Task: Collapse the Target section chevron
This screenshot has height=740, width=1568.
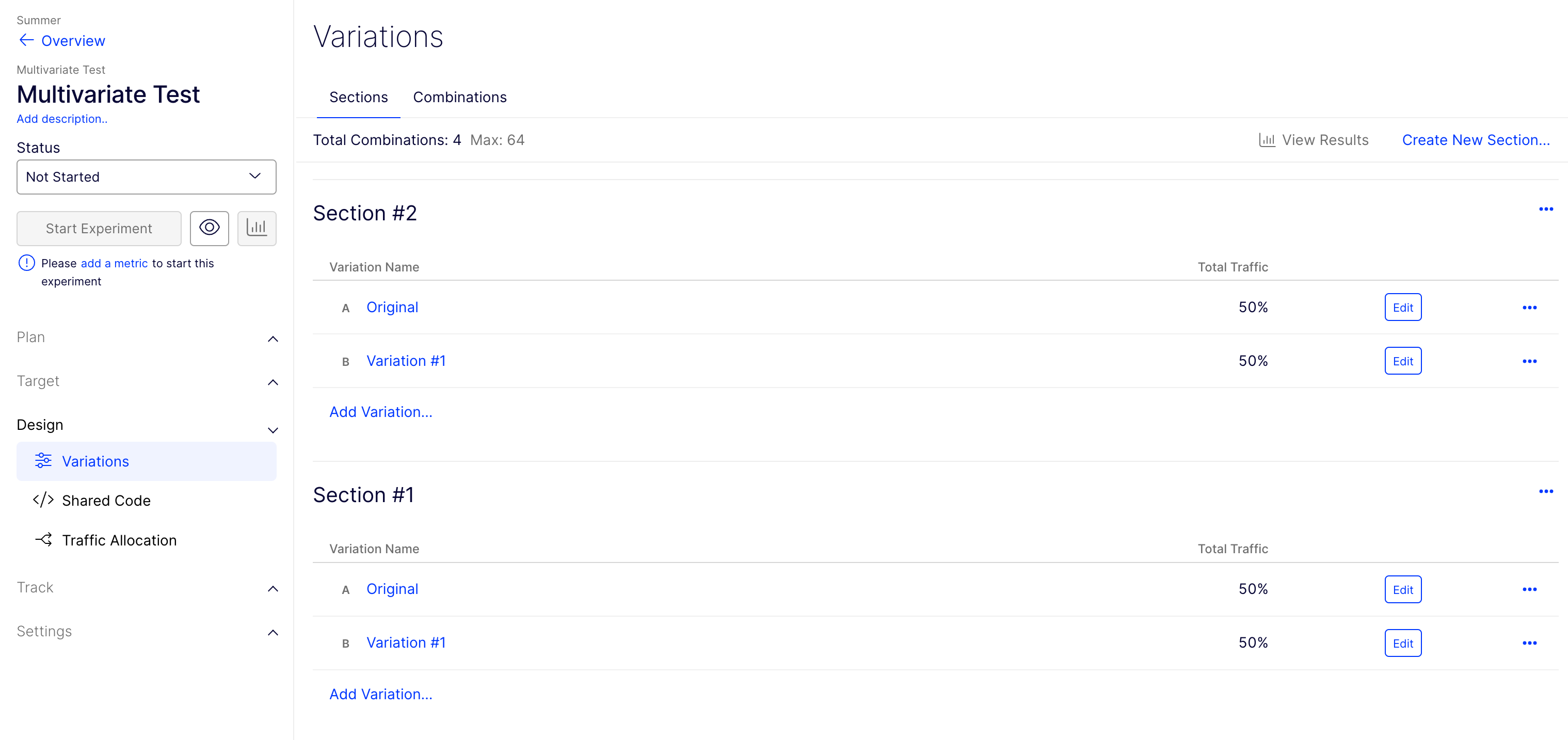Action: click(273, 382)
